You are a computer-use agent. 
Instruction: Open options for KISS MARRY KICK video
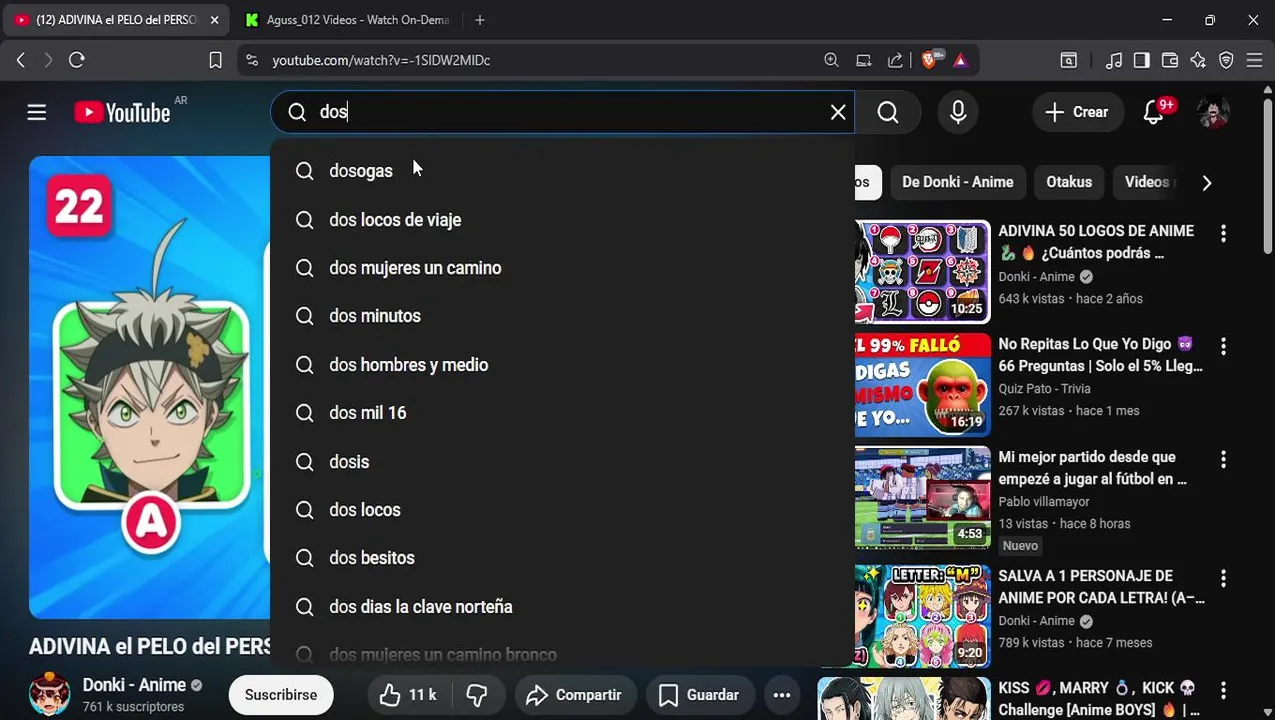1223,690
